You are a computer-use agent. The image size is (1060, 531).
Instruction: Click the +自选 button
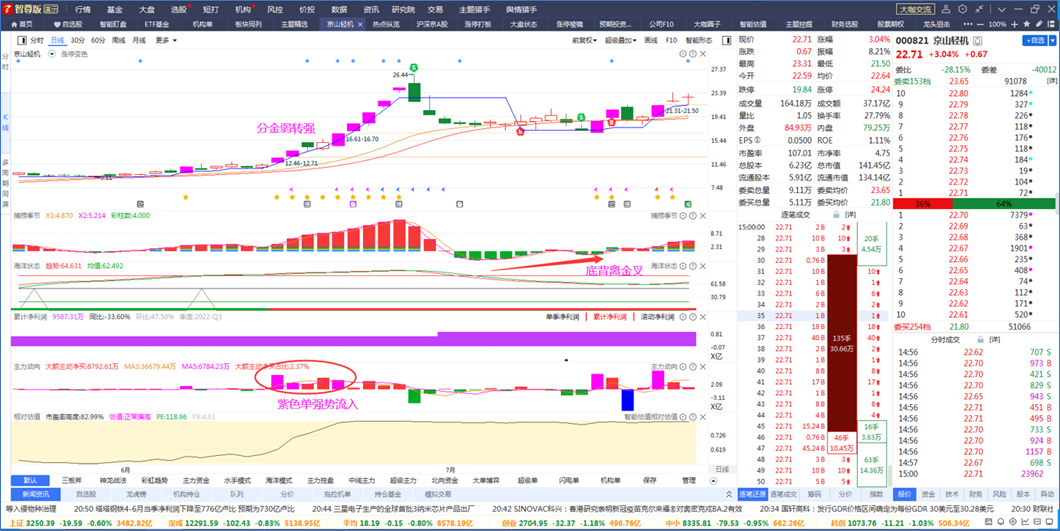pos(1035,41)
